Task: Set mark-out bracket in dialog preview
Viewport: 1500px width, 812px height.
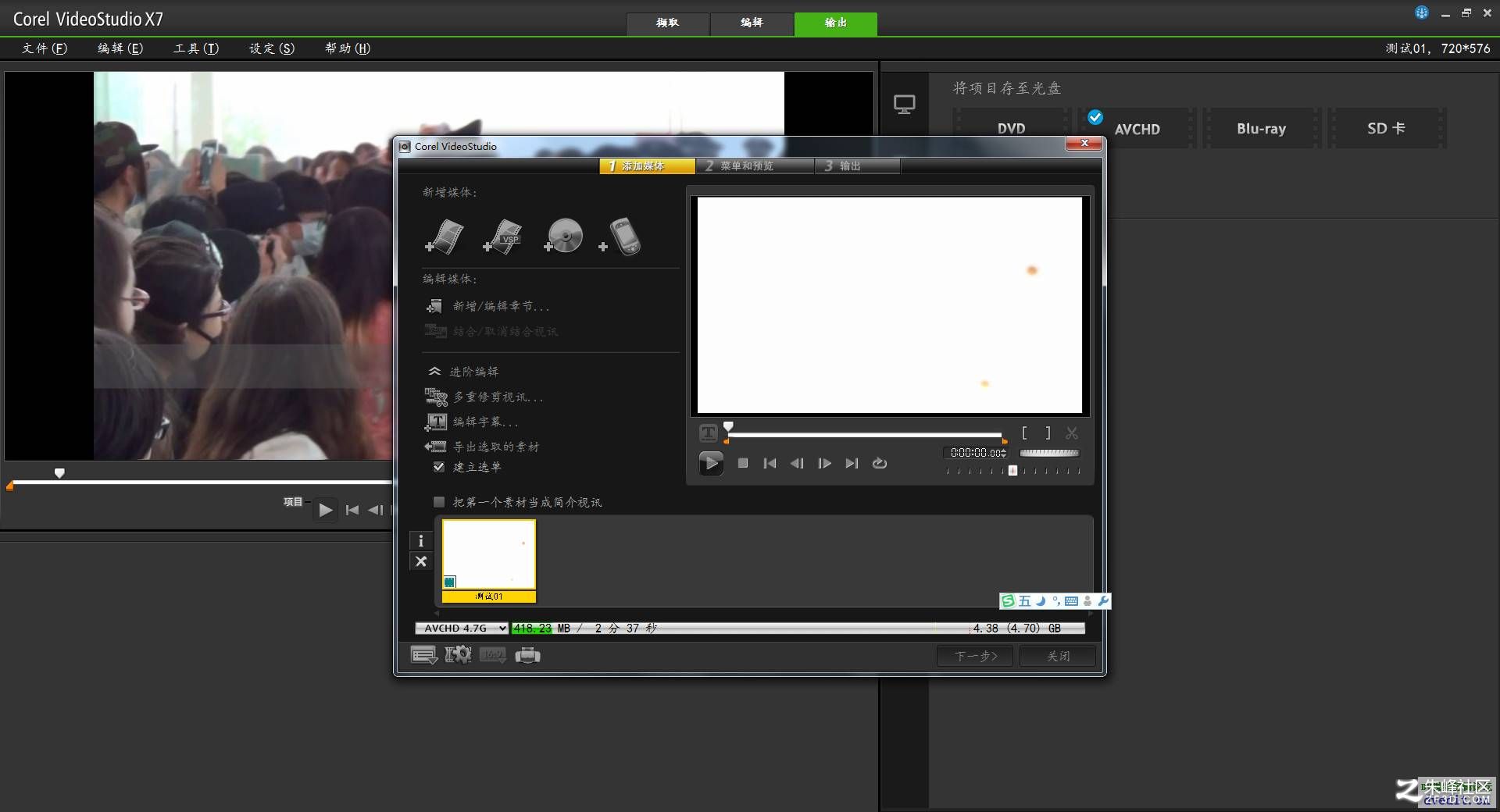Action: [x=1048, y=433]
